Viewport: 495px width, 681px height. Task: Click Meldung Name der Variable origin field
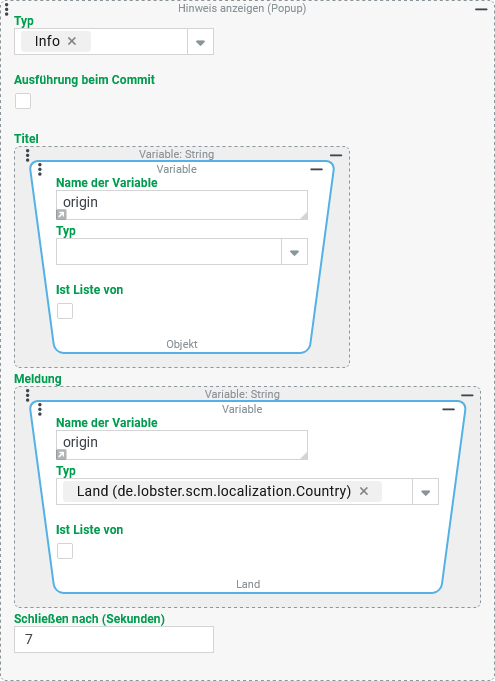pos(182,445)
